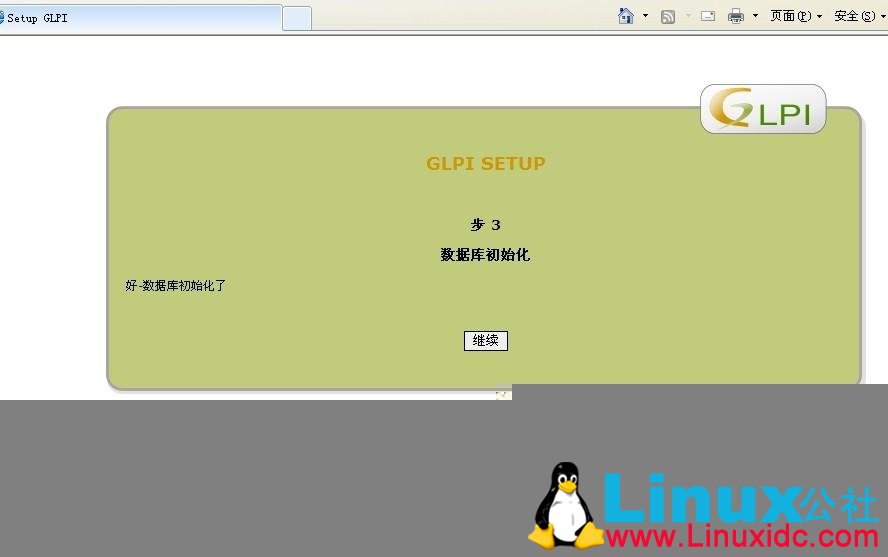Click the favicon on the Setup GLPI tab
This screenshot has width=888, height=557.
[x=2, y=18]
